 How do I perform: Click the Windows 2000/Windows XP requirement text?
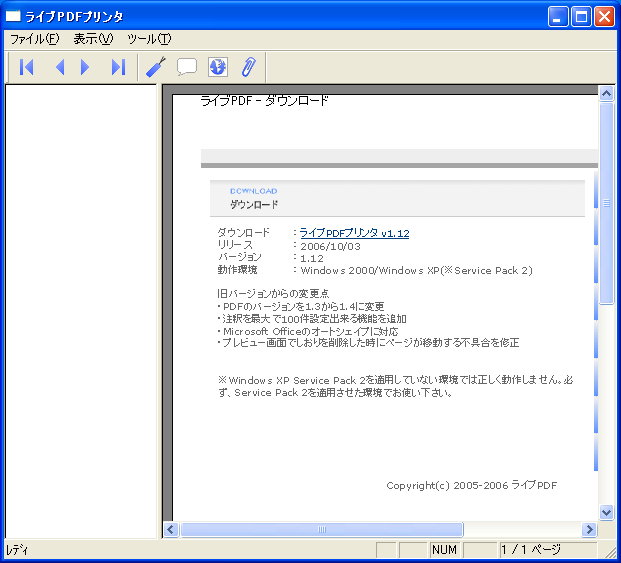click(416, 270)
